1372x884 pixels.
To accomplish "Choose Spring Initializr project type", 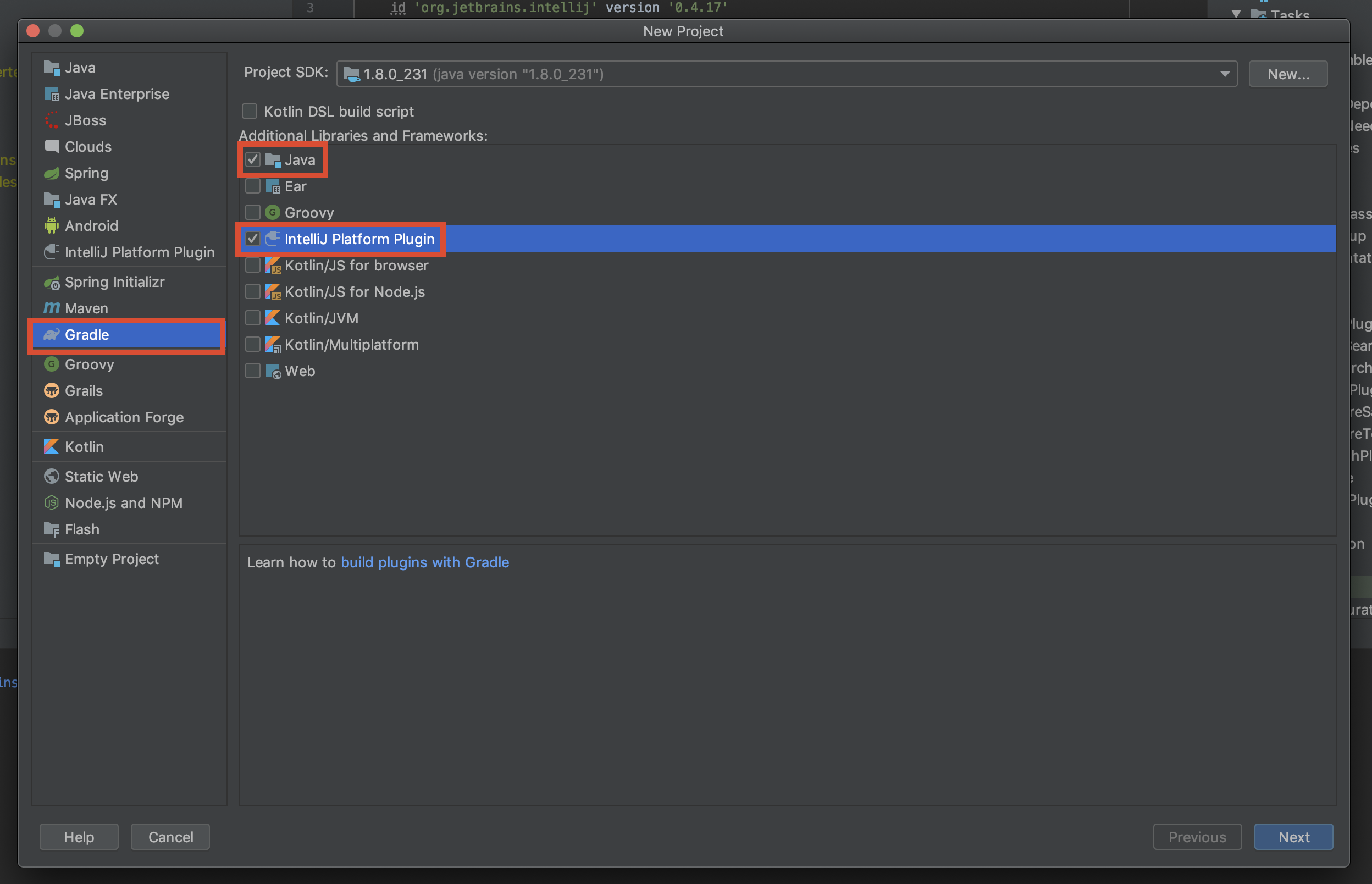I will tap(114, 282).
